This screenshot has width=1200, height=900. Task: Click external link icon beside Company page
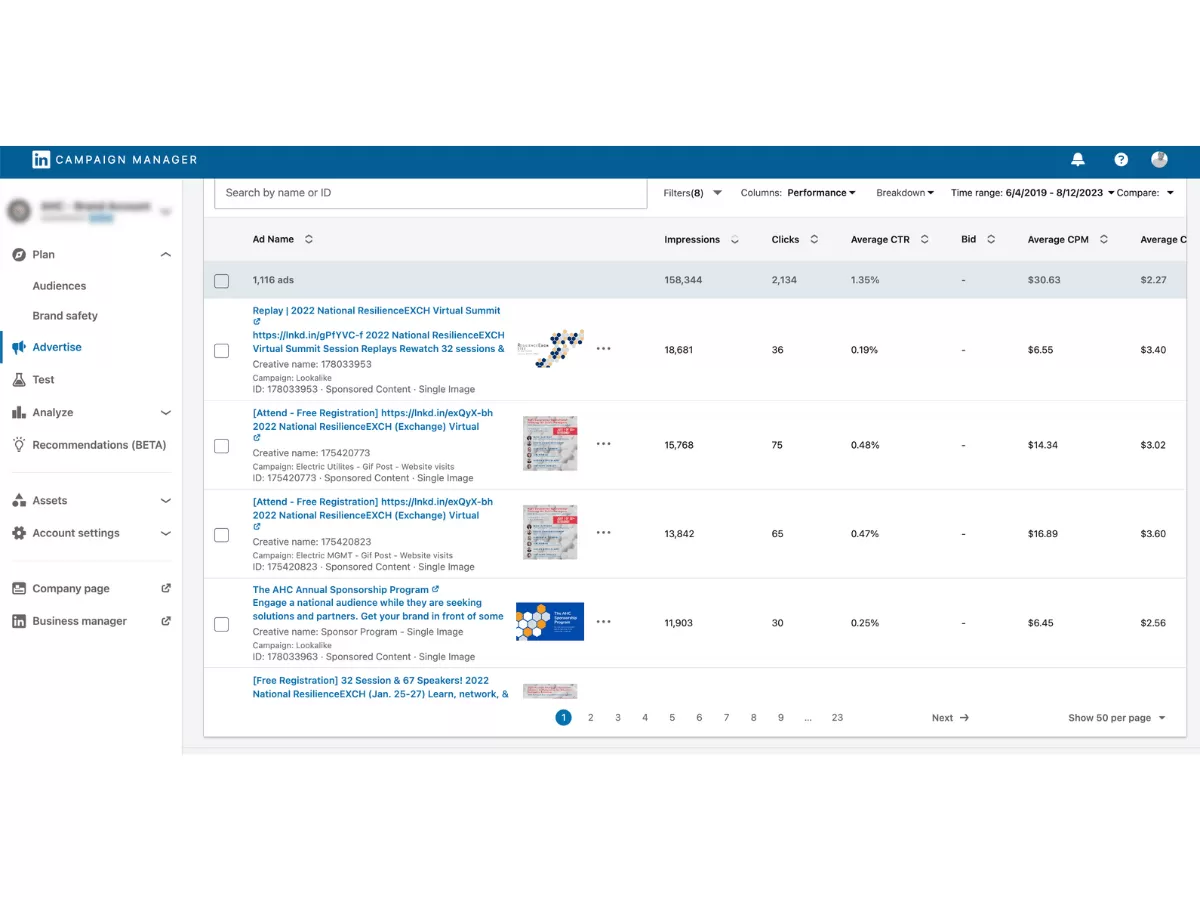pyautogui.click(x=166, y=589)
